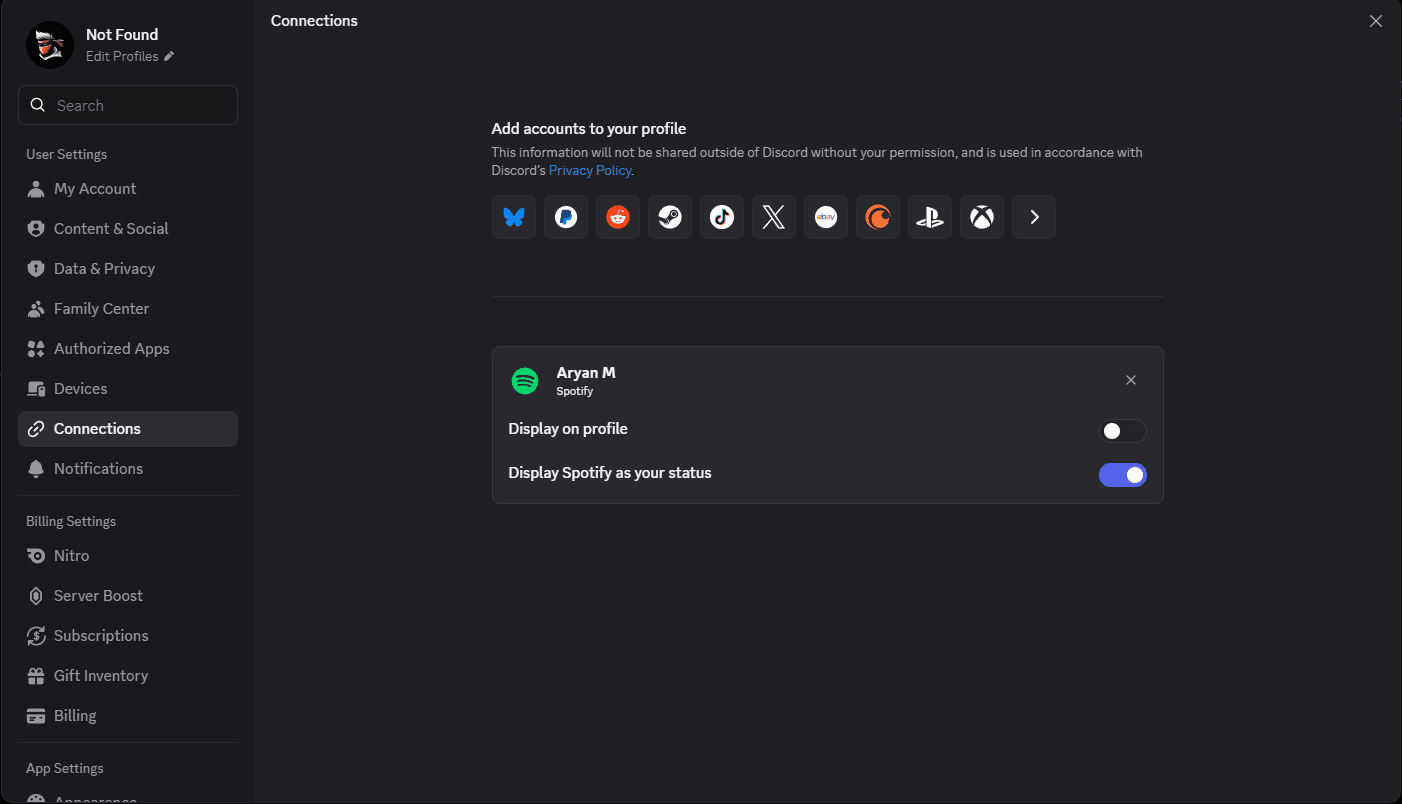Screen dimensions: 1402x804
Task: Open the Nitro billing page
Action: 72,556
